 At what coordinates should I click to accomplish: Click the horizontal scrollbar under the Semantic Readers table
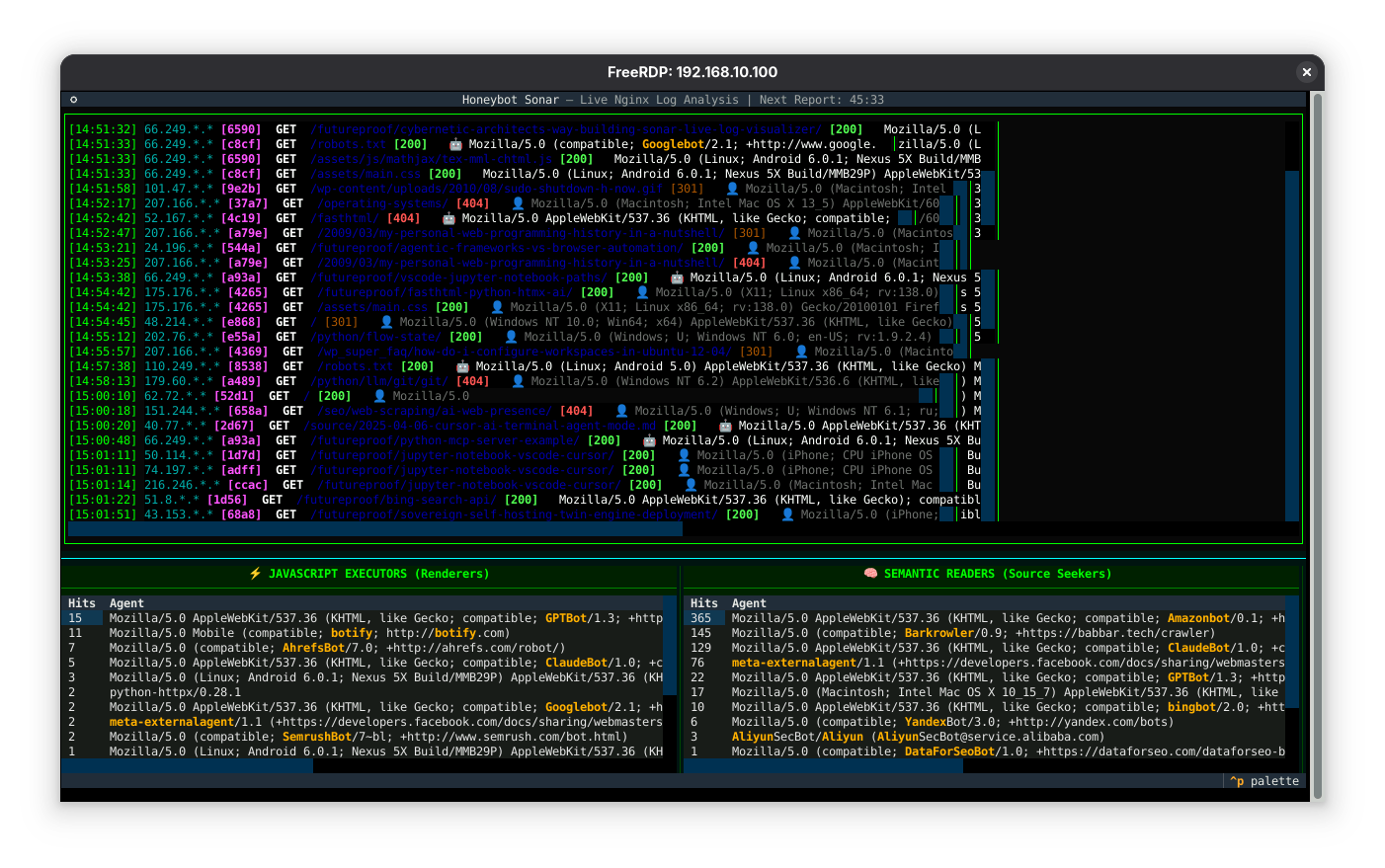[823, 766]
